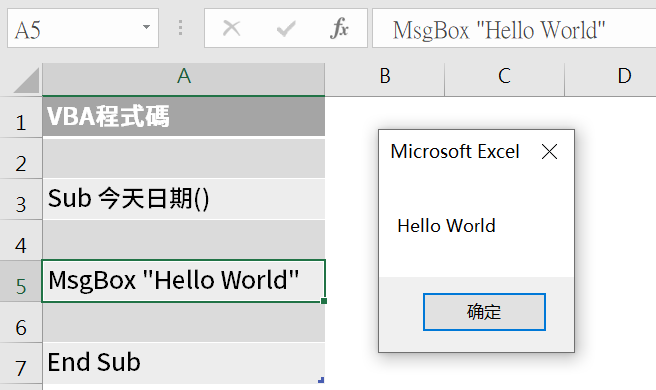
Task: Select column C header
Action: tap(505, 80)
